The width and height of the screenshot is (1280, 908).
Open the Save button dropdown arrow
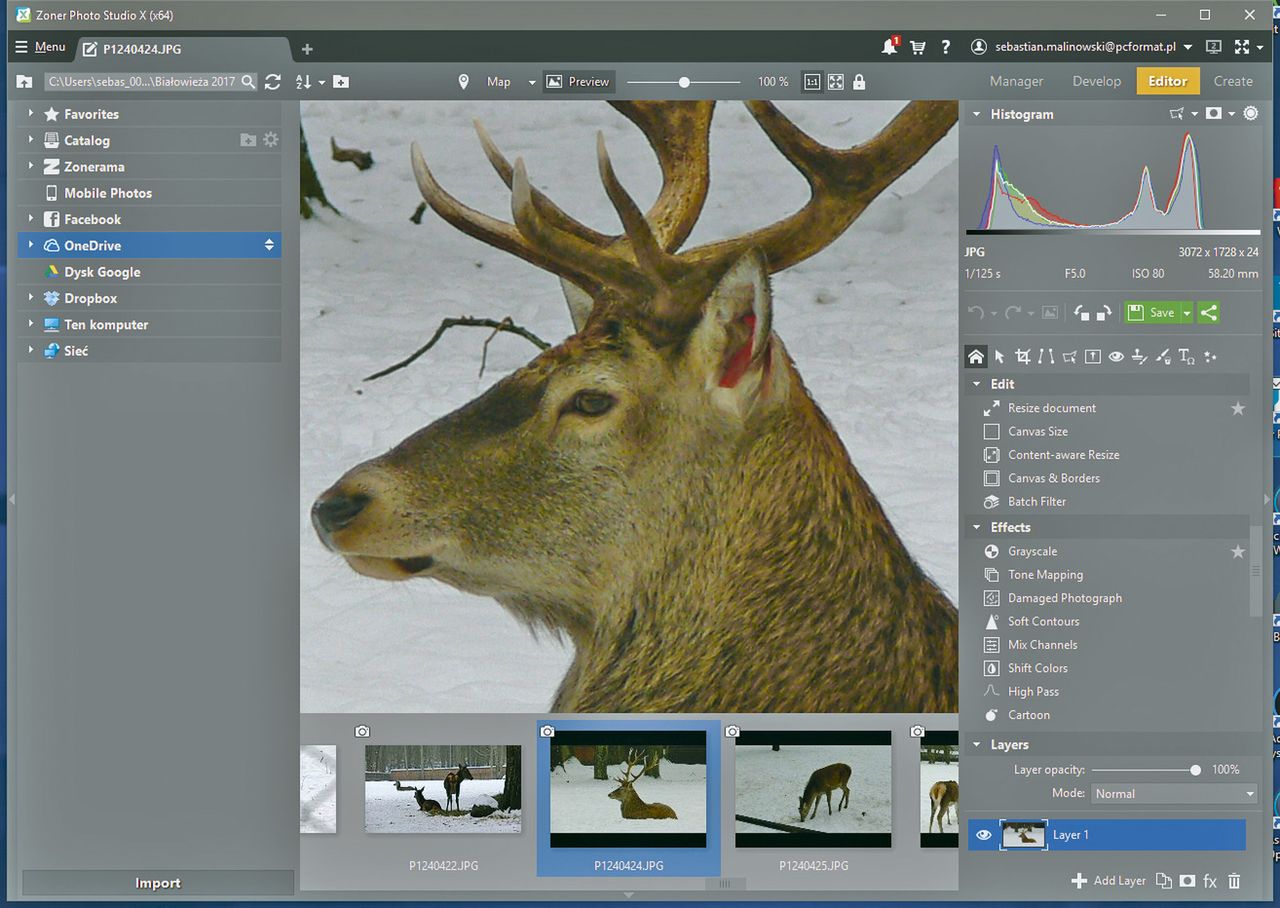tap(1187, 312)
